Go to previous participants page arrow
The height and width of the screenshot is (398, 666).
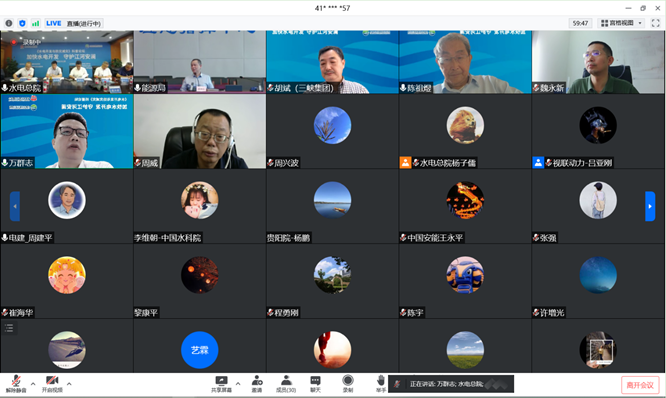[x=15, y=206]
